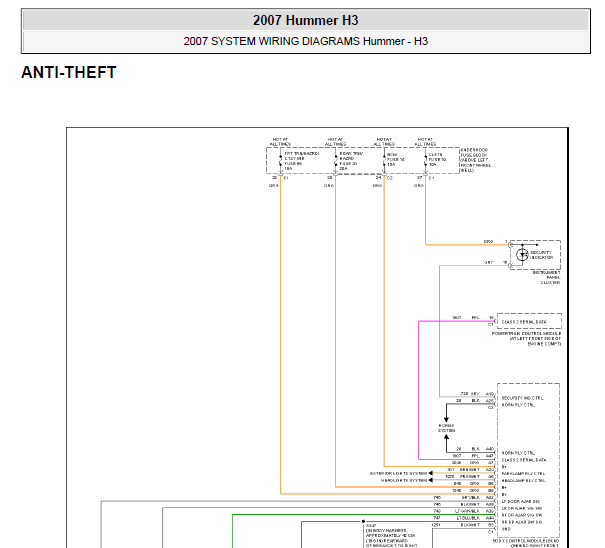Select the HEADLAMP RLY CTRL pin label
This screenshot has height=548, width=605.
(524, 480)
